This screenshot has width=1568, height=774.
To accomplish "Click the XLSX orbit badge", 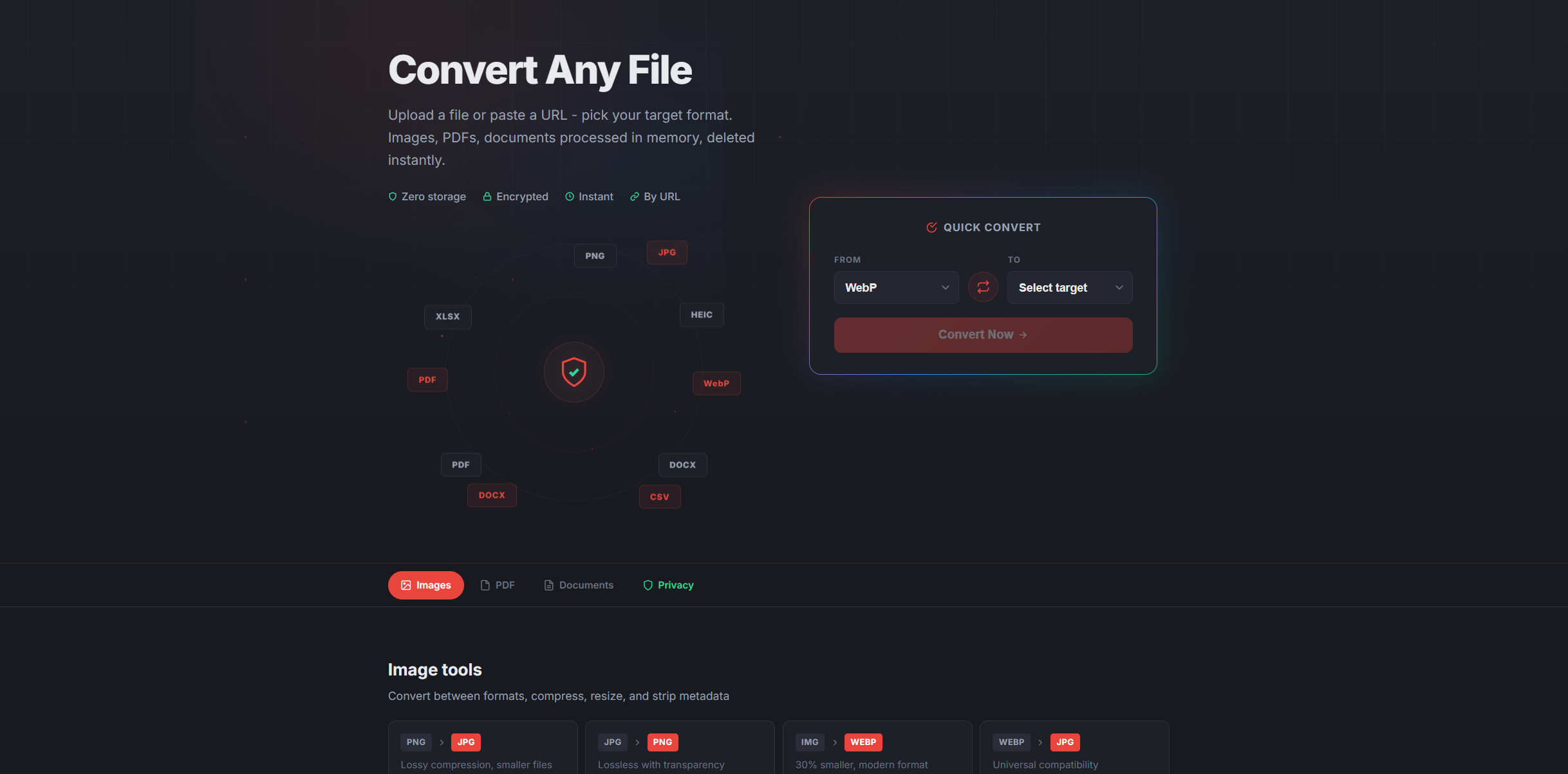I will (447, 317).
